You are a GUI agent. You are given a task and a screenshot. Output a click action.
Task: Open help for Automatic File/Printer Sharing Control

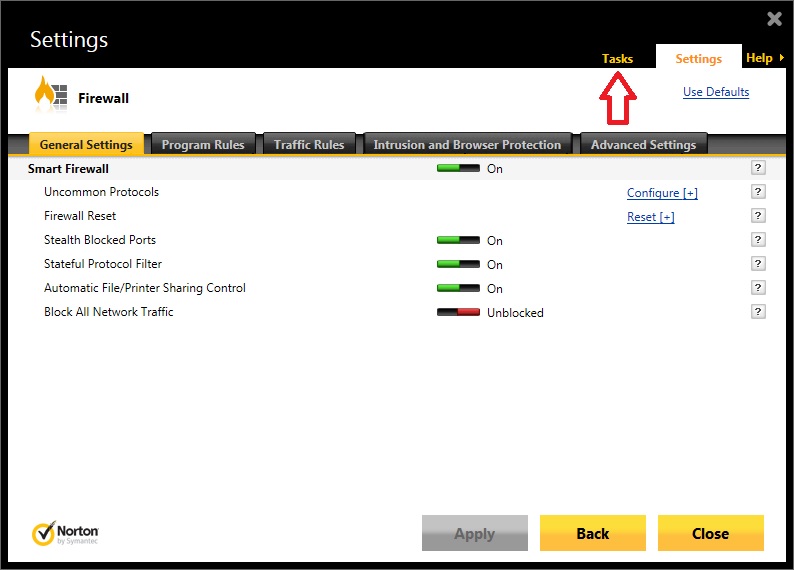pyautogui.click(x=758, y=288)
